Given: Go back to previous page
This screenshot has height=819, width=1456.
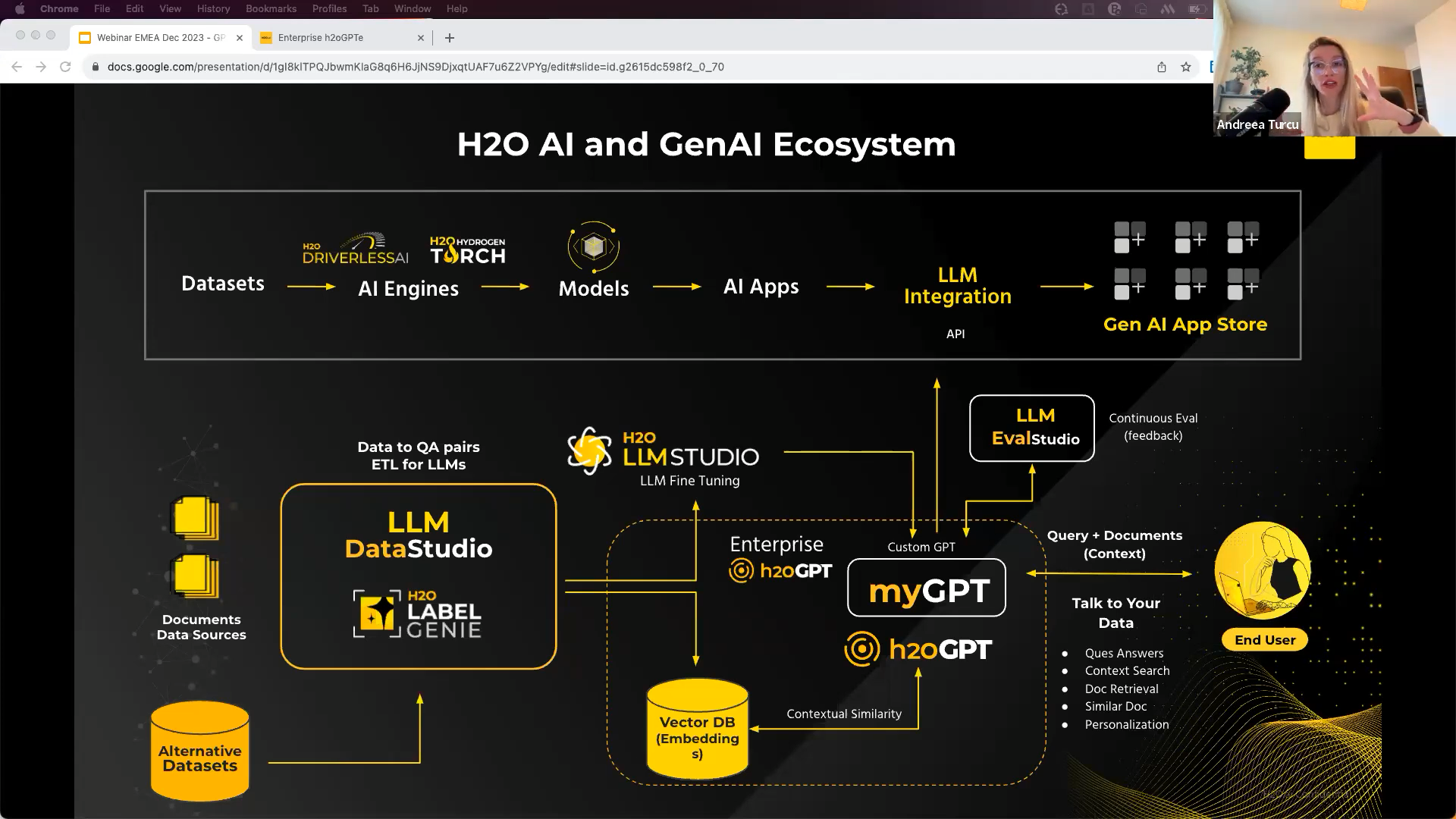Looking at the screenshot, I should point(17,67).
